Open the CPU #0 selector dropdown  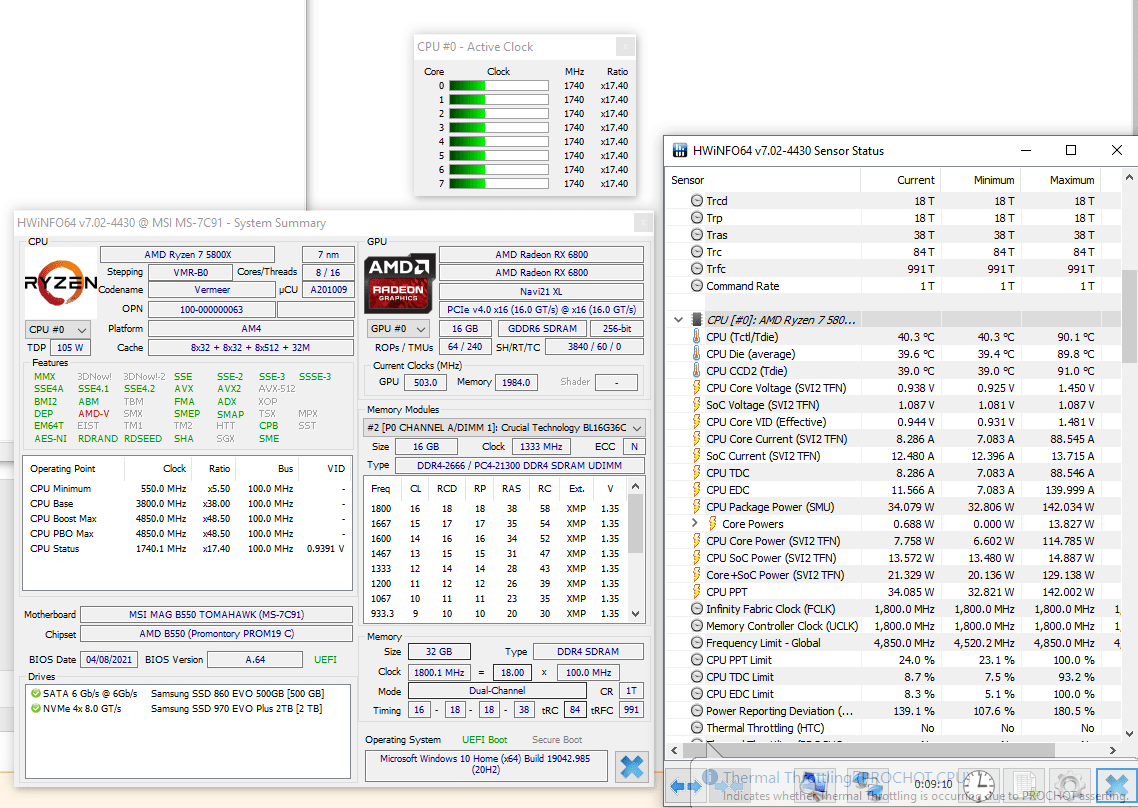[57, 329]
